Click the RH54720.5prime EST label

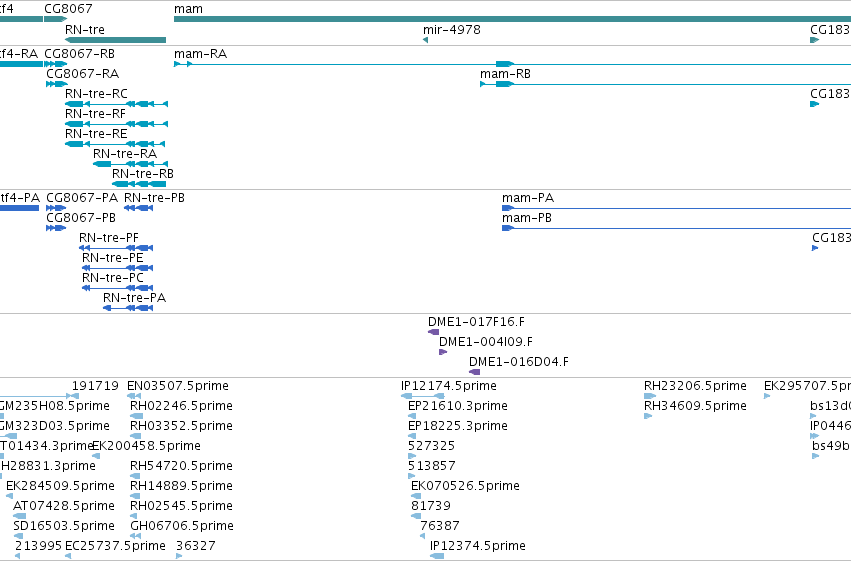(181, 466)
